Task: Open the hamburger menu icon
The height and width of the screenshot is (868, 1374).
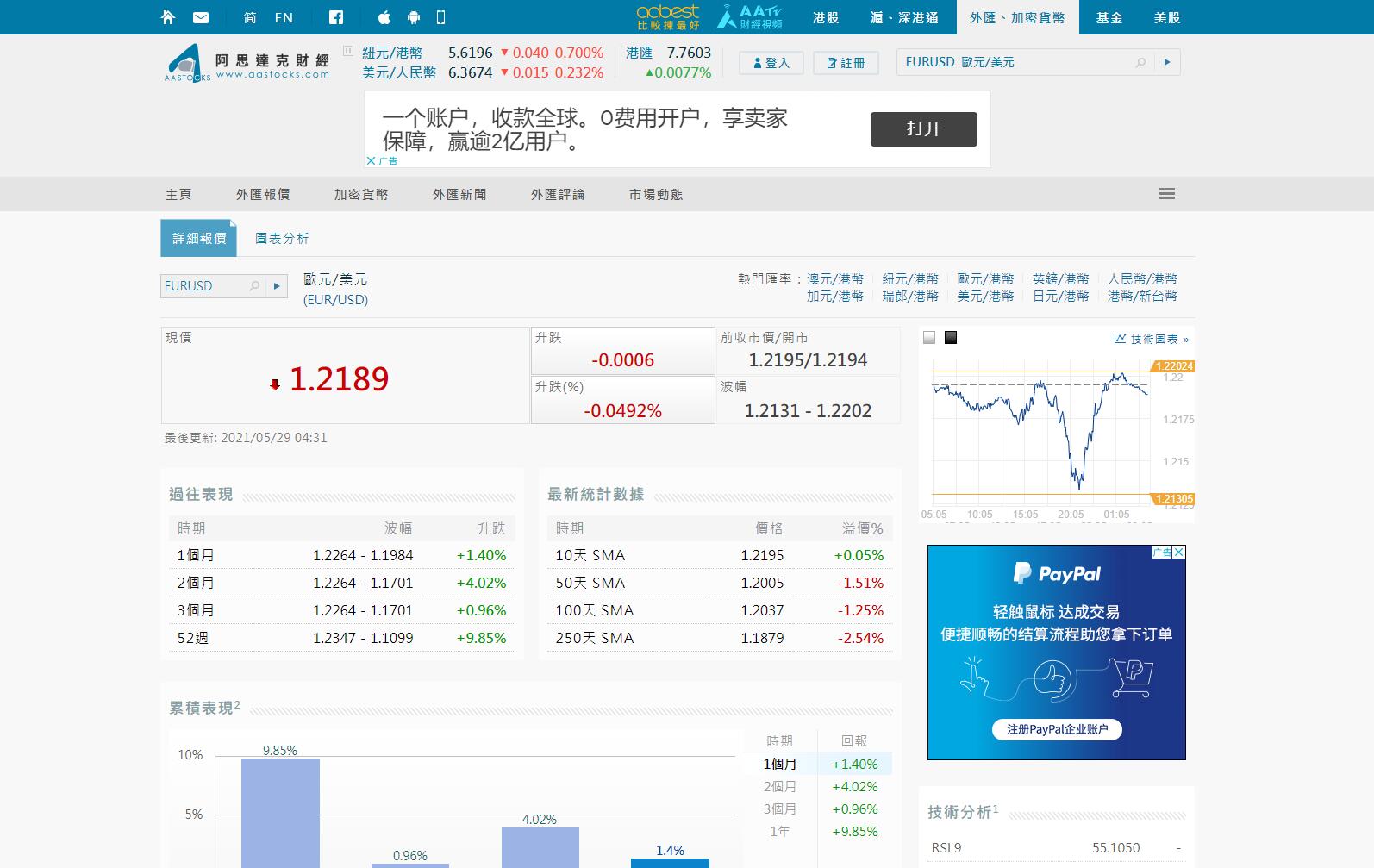Action: 1166,194
